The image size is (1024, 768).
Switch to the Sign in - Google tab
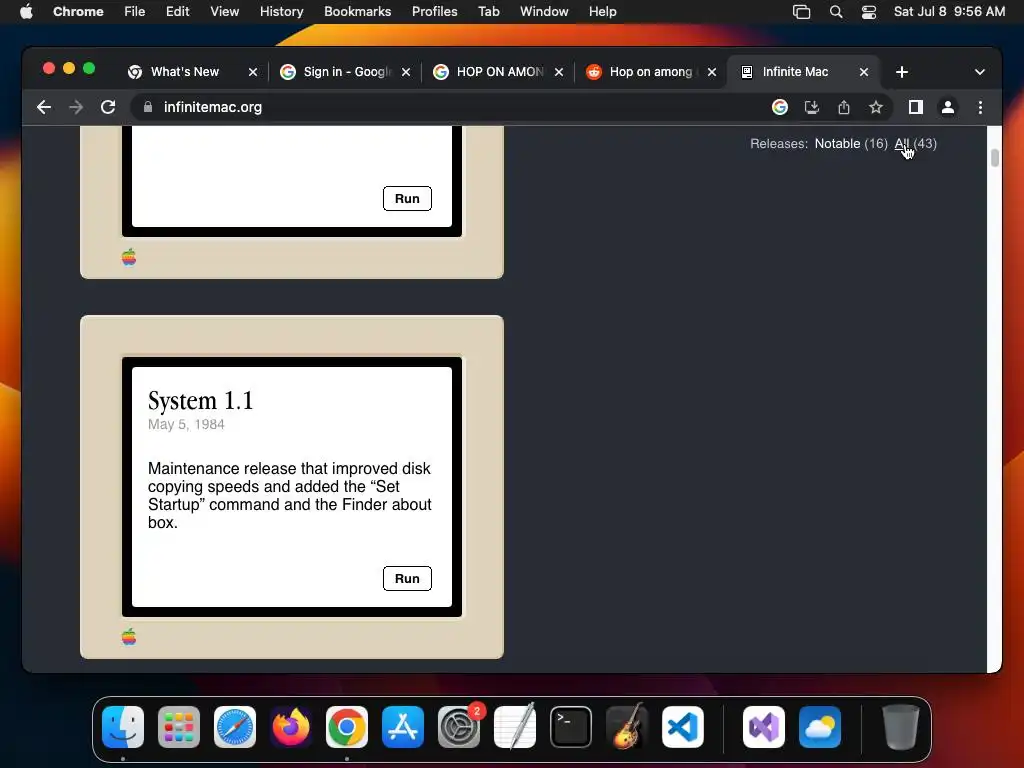(x=346, y=72)
